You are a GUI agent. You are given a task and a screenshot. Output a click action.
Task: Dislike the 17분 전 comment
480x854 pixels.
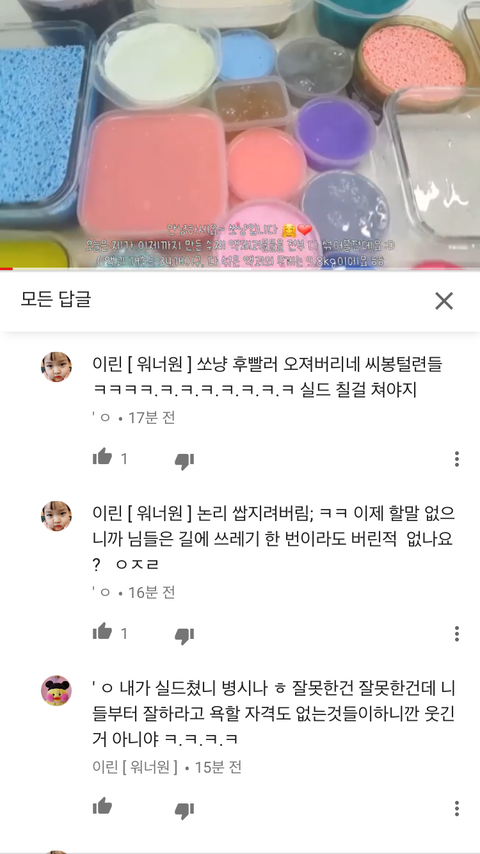click(x=184, y=460)
